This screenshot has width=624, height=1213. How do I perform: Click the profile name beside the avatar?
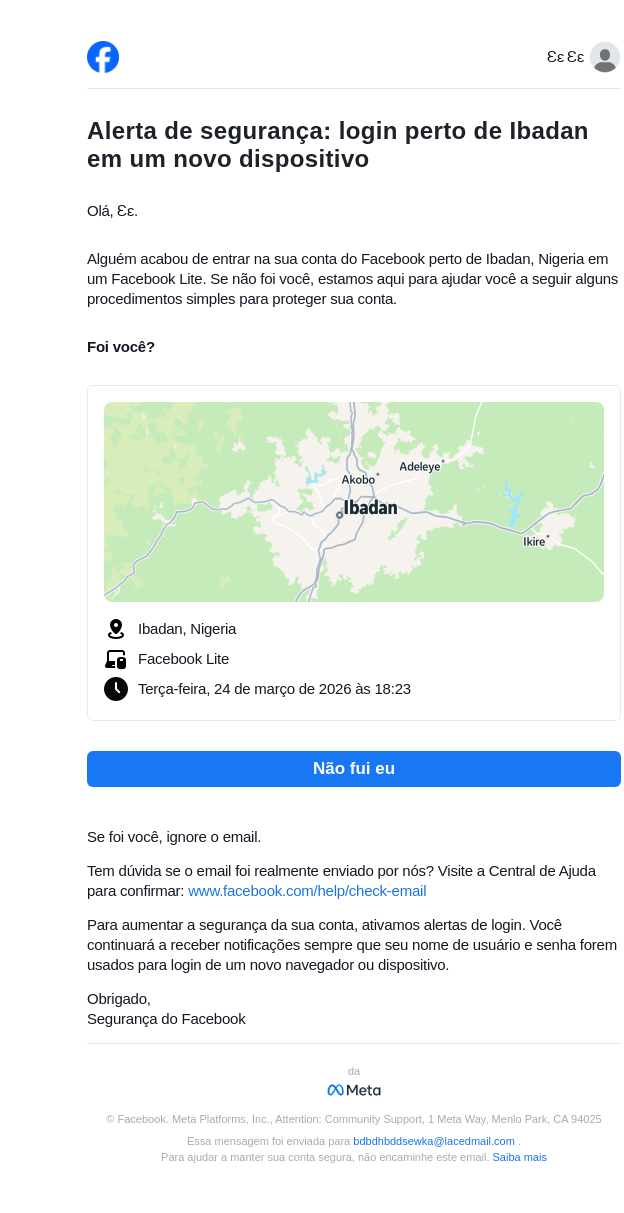point(565,57)
